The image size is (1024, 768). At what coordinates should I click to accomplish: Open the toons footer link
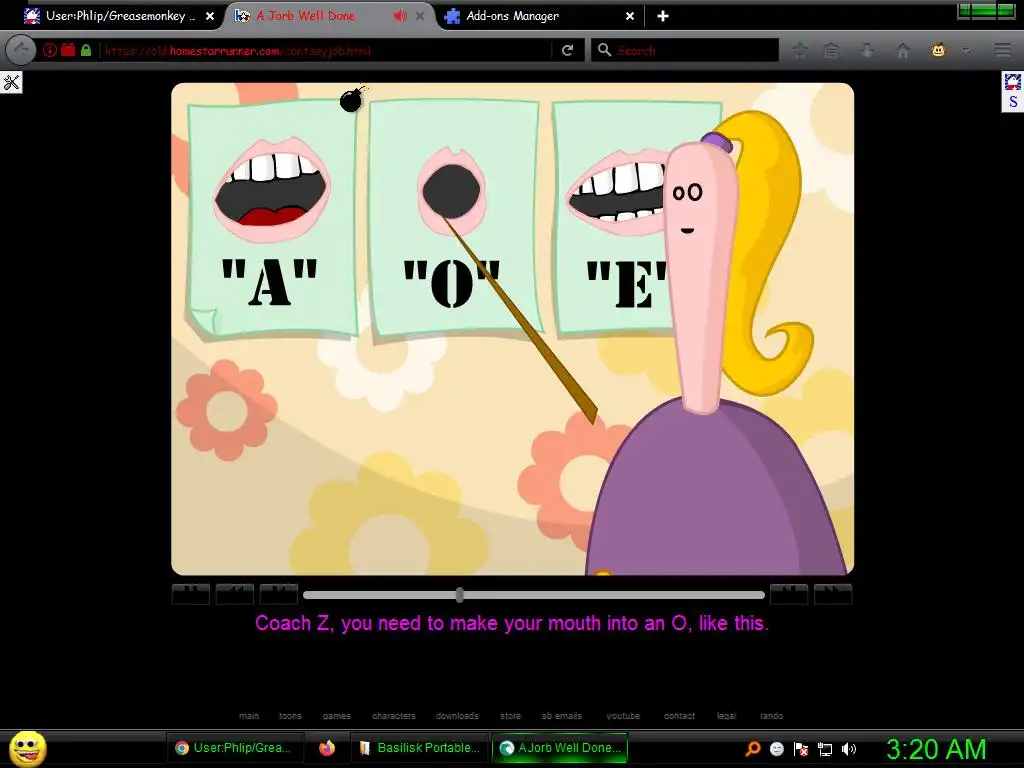(x=291, y=716)
